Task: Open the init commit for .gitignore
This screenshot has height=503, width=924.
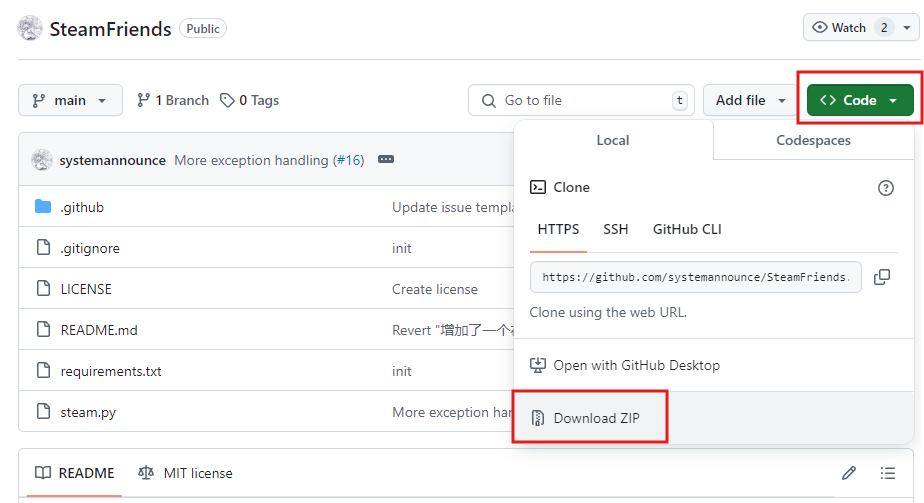Action: 402,249
